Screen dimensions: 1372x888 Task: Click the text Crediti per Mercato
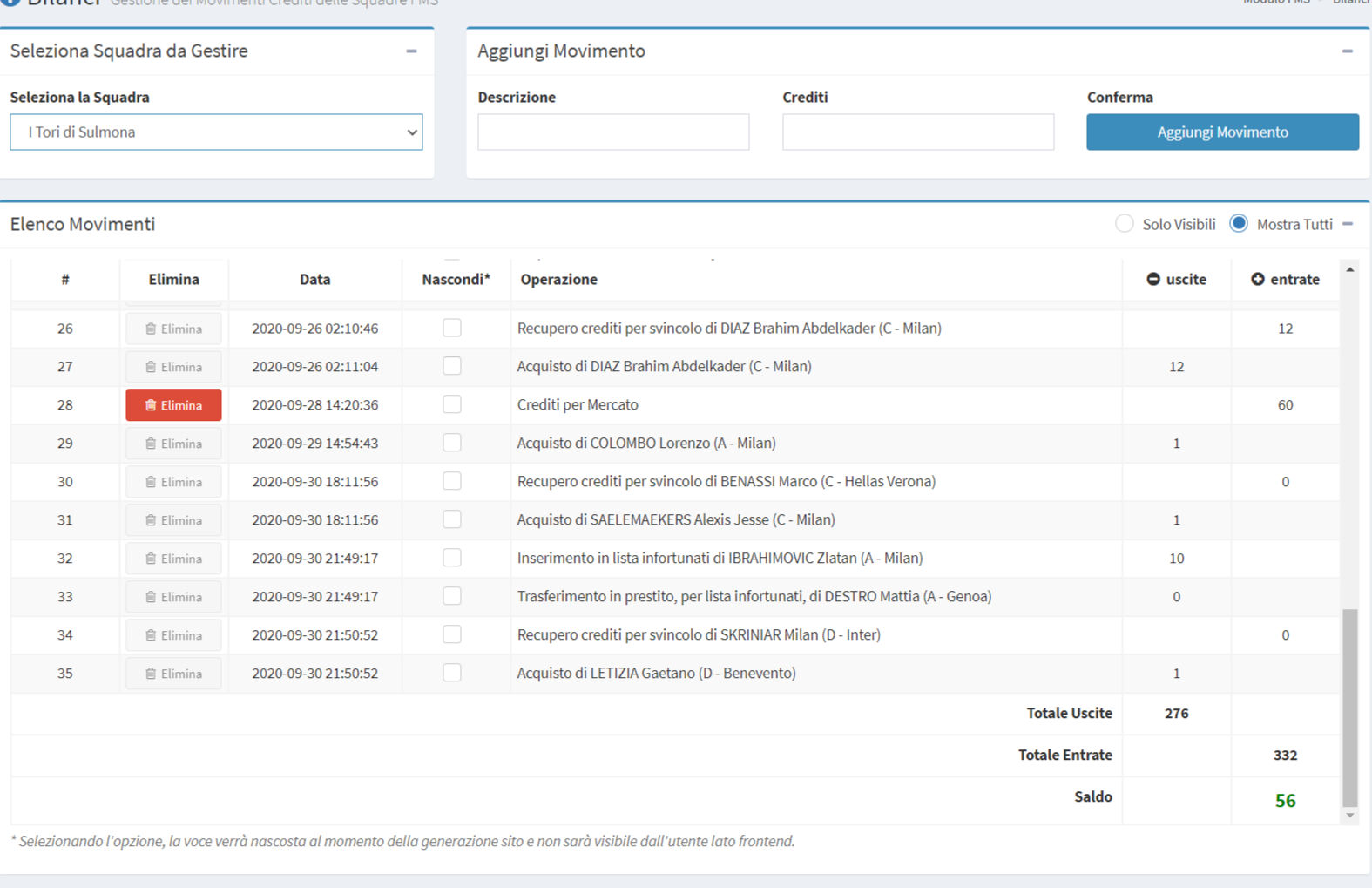578,405
